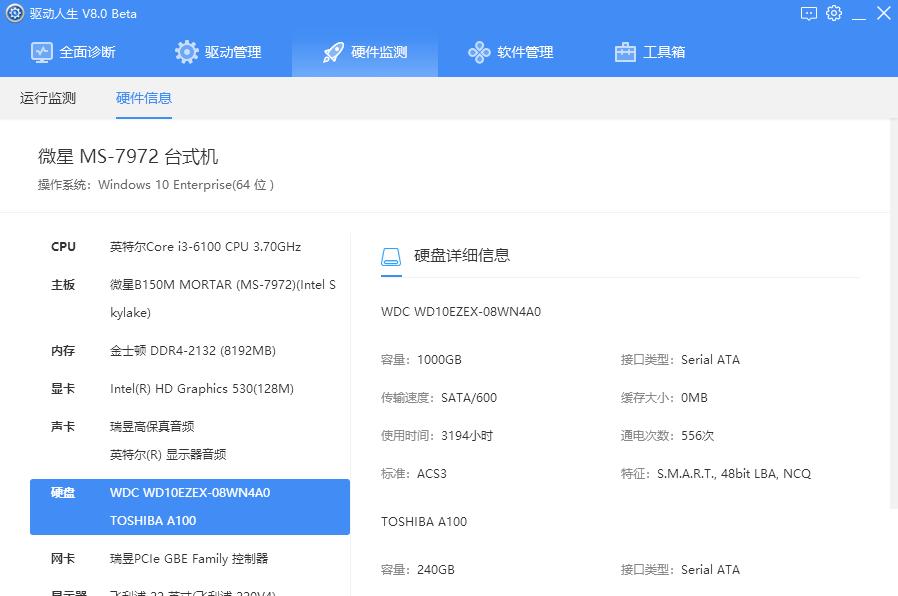
Task: Click the 硬件监测 rocket icon
Action: (x=332, y=51)
